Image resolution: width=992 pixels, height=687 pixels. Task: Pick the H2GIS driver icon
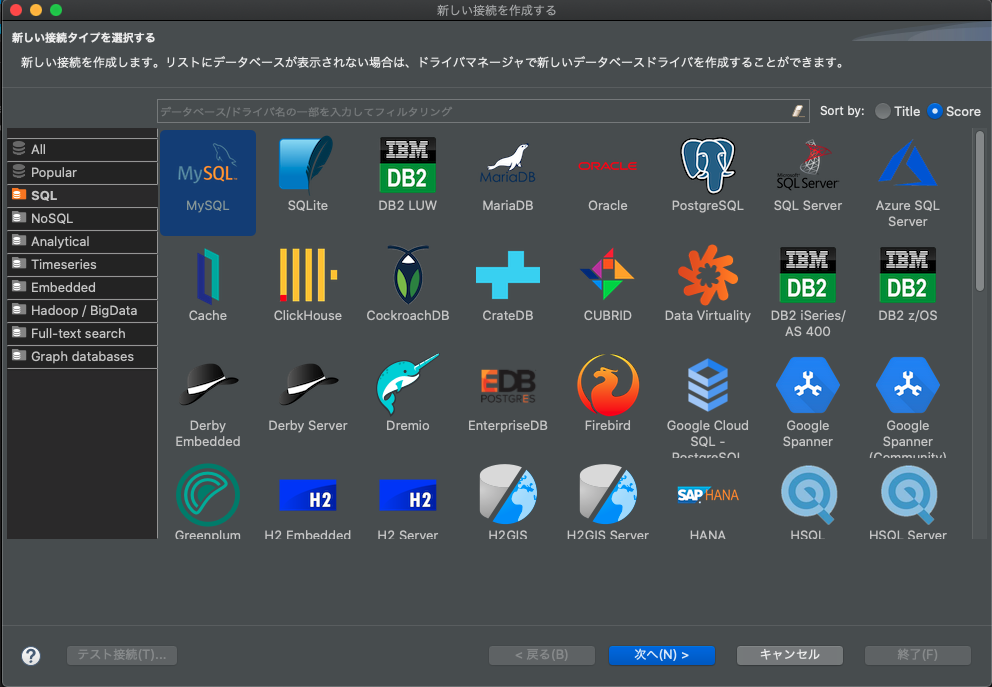(507, 495)
